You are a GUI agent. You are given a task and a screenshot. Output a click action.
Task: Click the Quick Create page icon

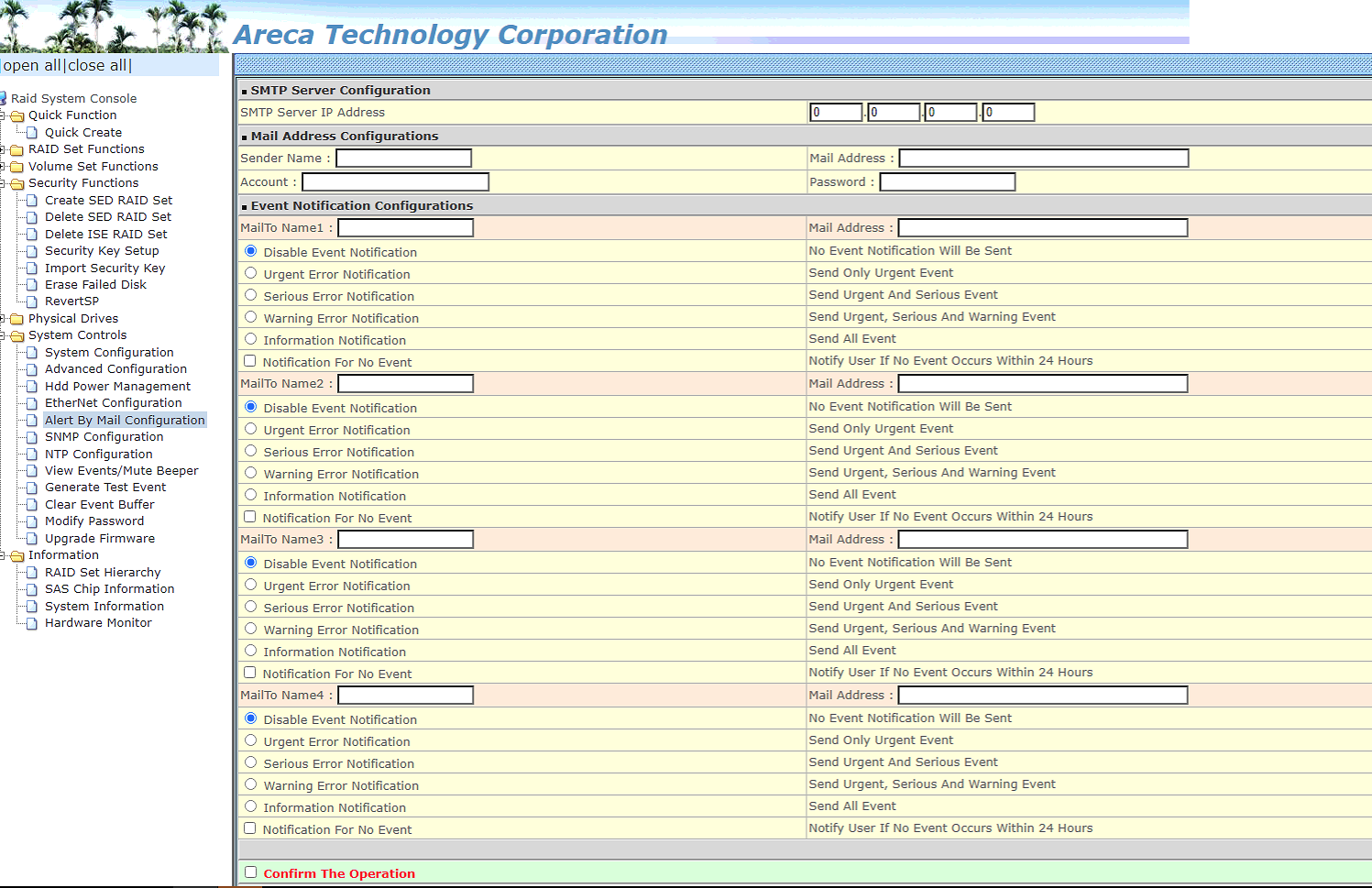click(32, 132)
